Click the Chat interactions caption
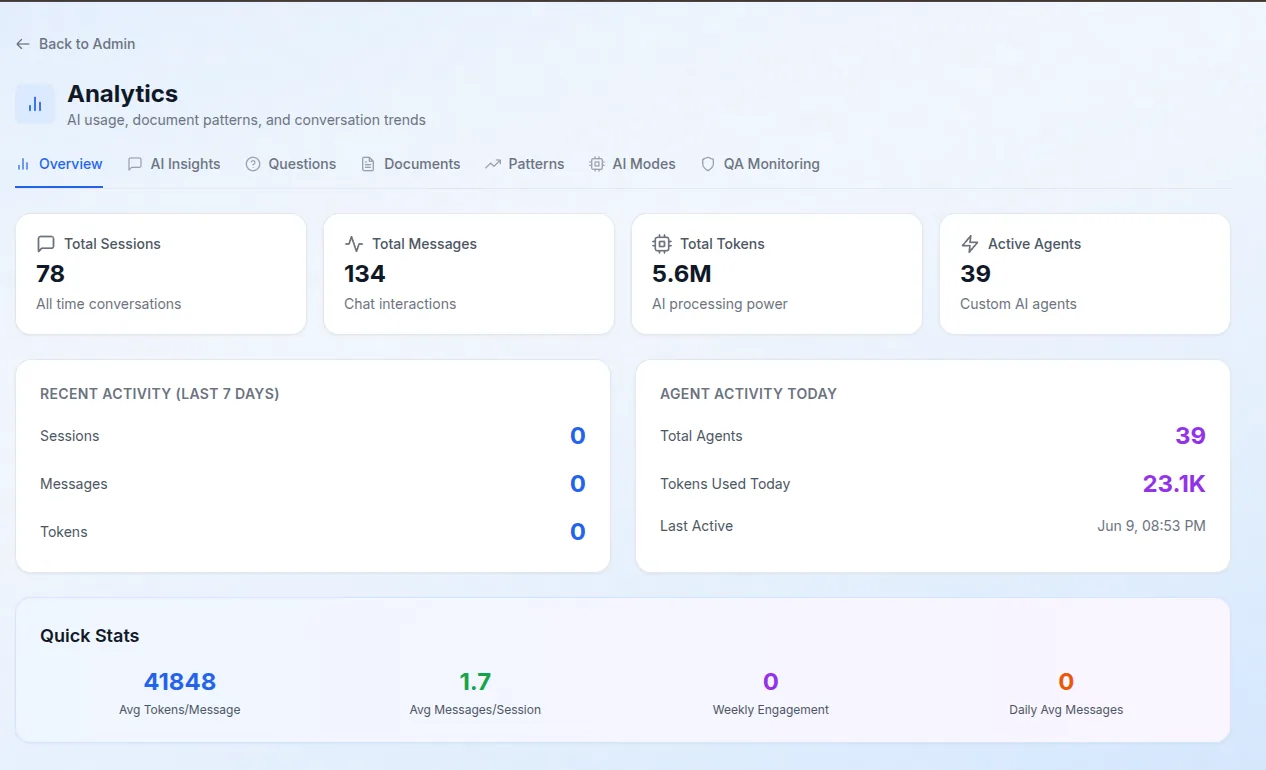This screenshot has width=1266, height=770. [400, 304]
